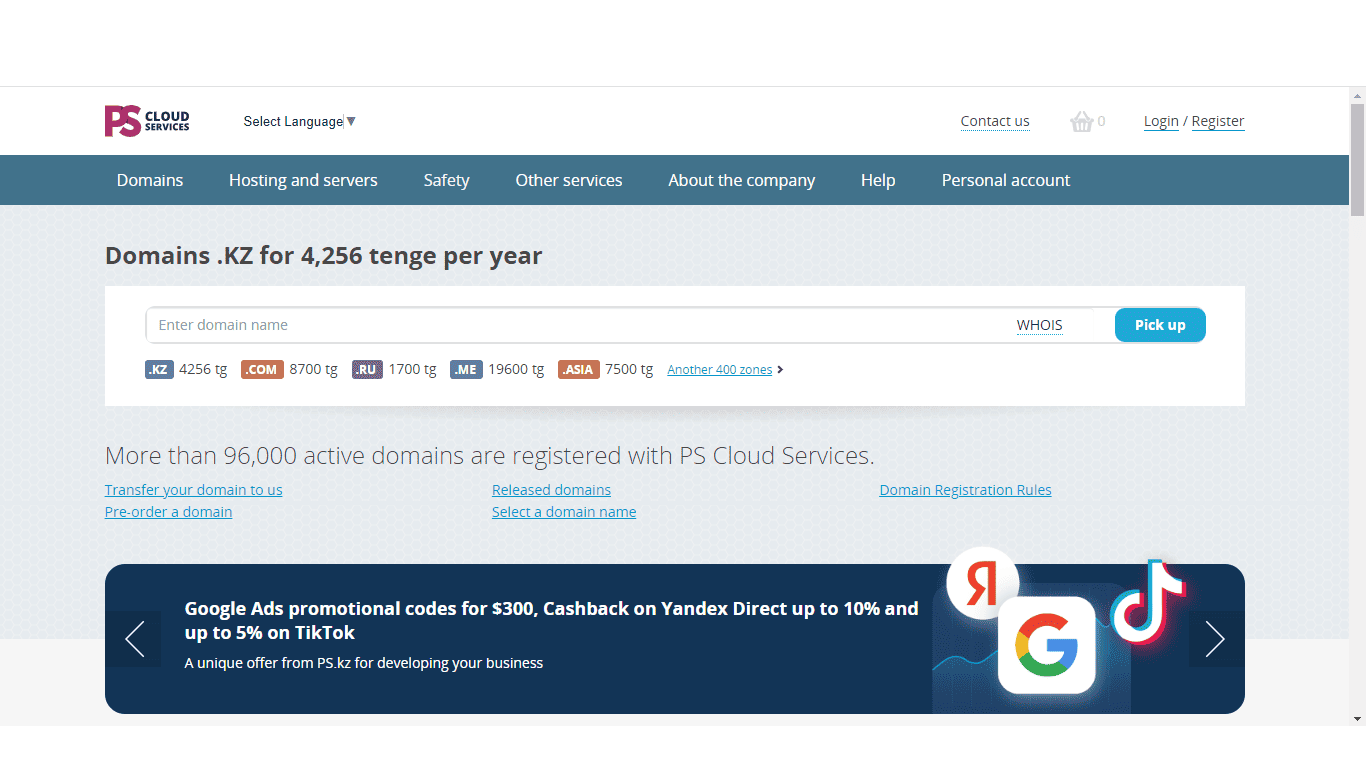The height and width of the screenshot is (768, 1366).
Task: Click 'More than 96,000 active domains' text
Action: click(490, 456)
